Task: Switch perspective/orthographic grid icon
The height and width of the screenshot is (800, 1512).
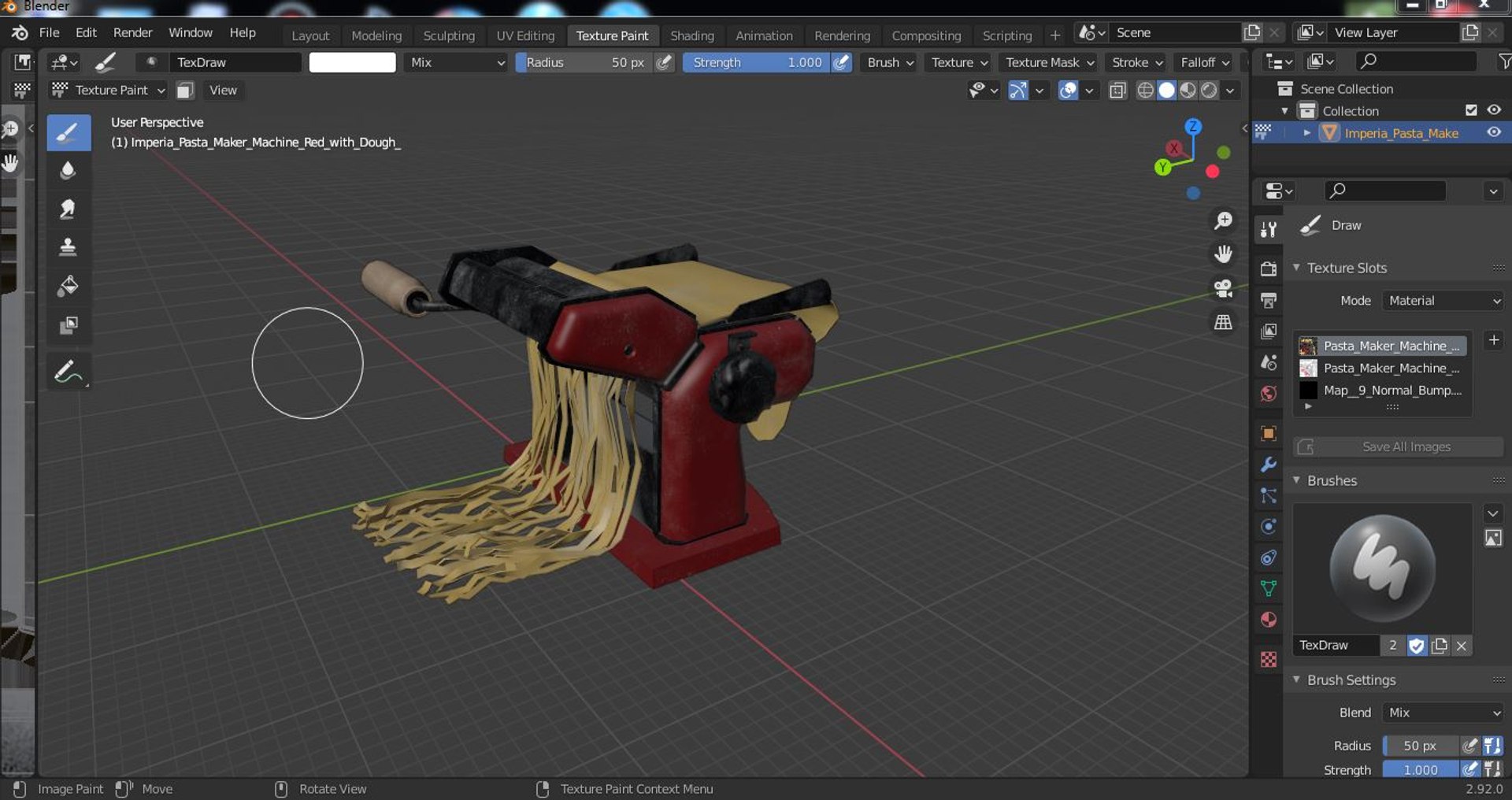Action: (1223, 322)
